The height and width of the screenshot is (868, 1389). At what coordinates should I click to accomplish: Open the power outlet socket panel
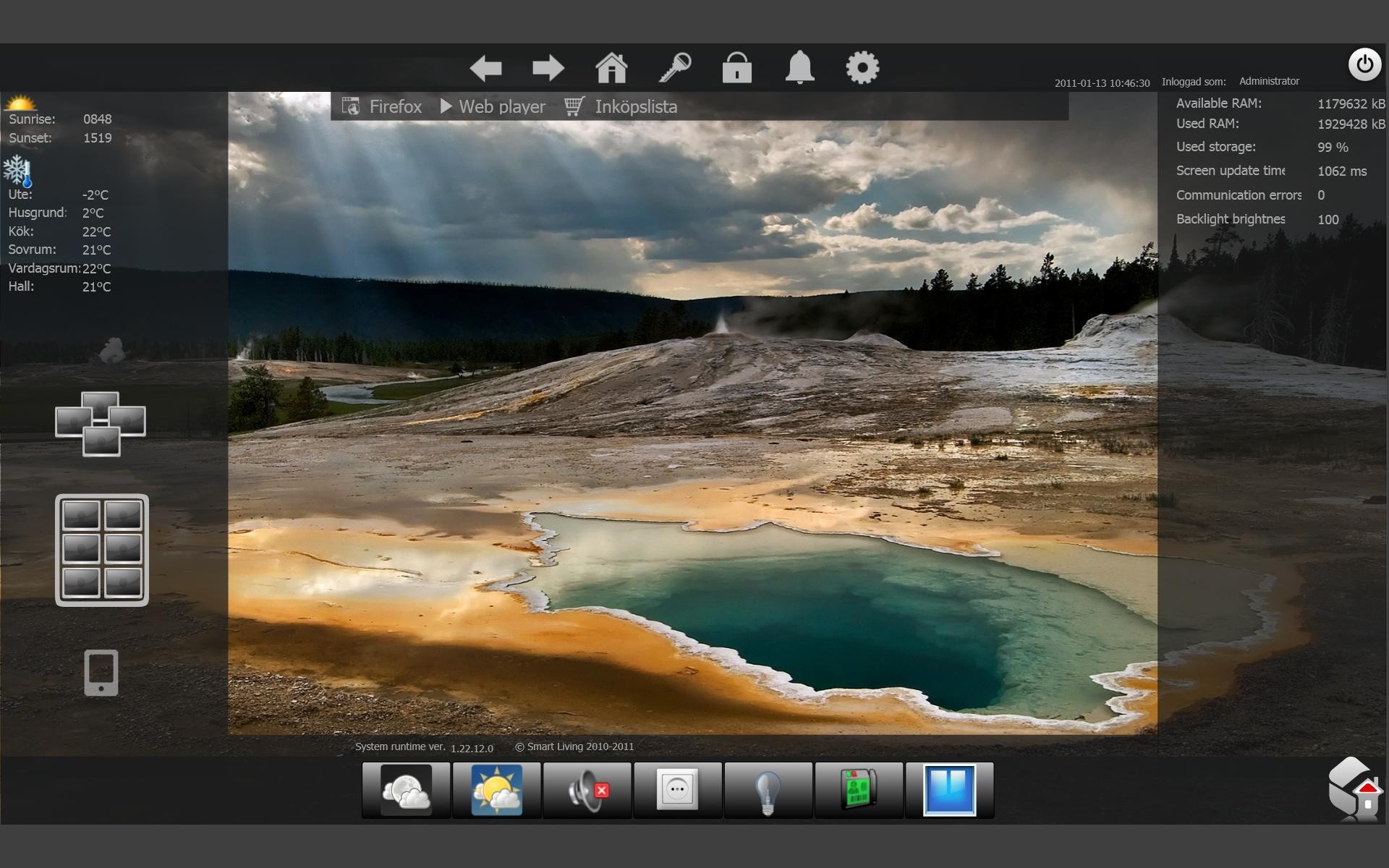(x=678, y=790)
